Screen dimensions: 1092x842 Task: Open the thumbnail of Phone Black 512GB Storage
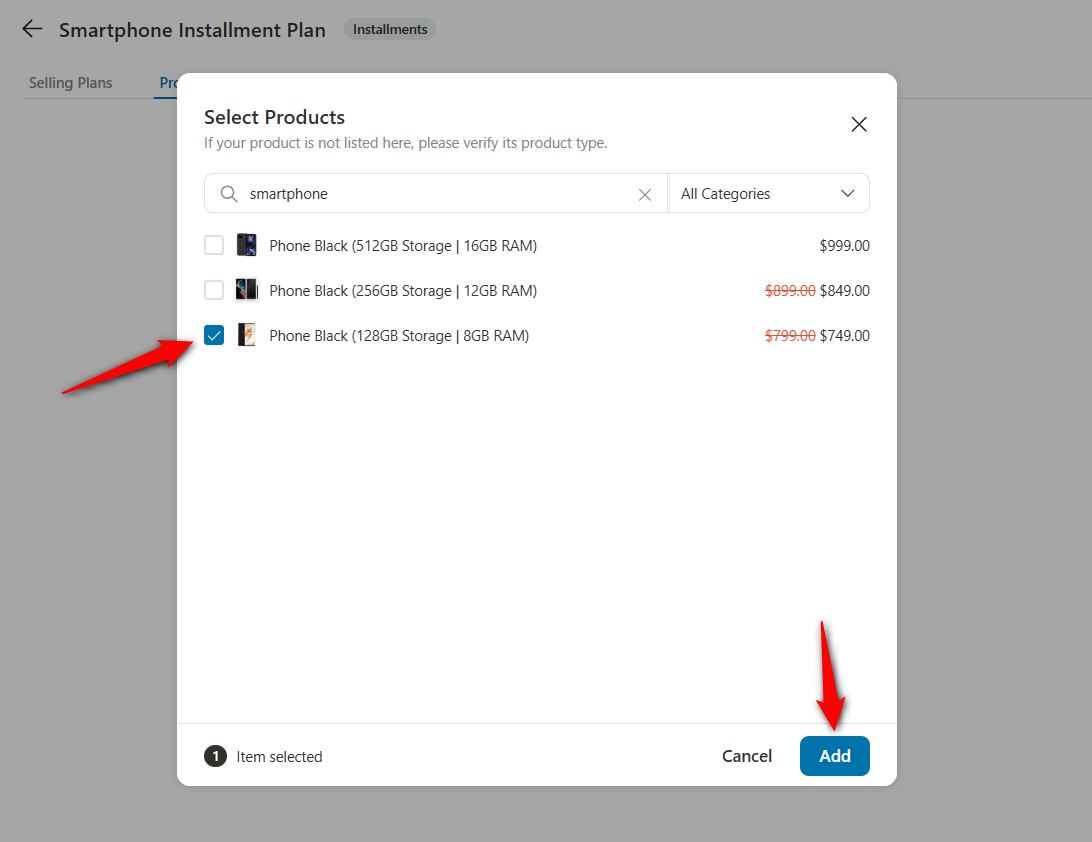pyautogui.click(x=246, y=245)
